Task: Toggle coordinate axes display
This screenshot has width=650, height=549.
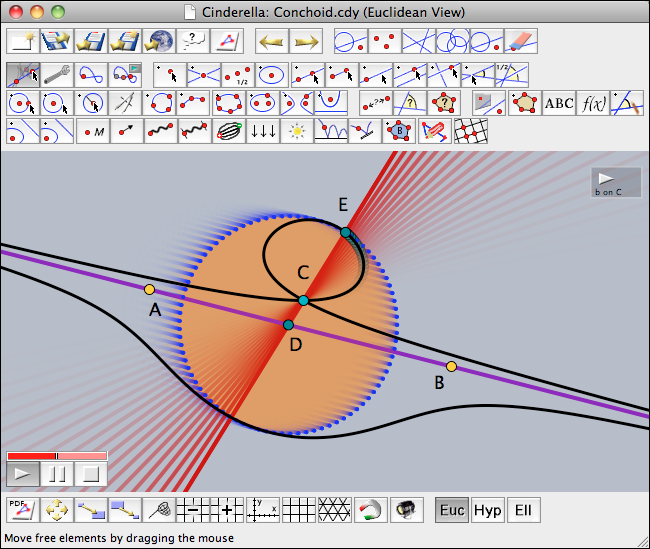Action: pos(263,510)
